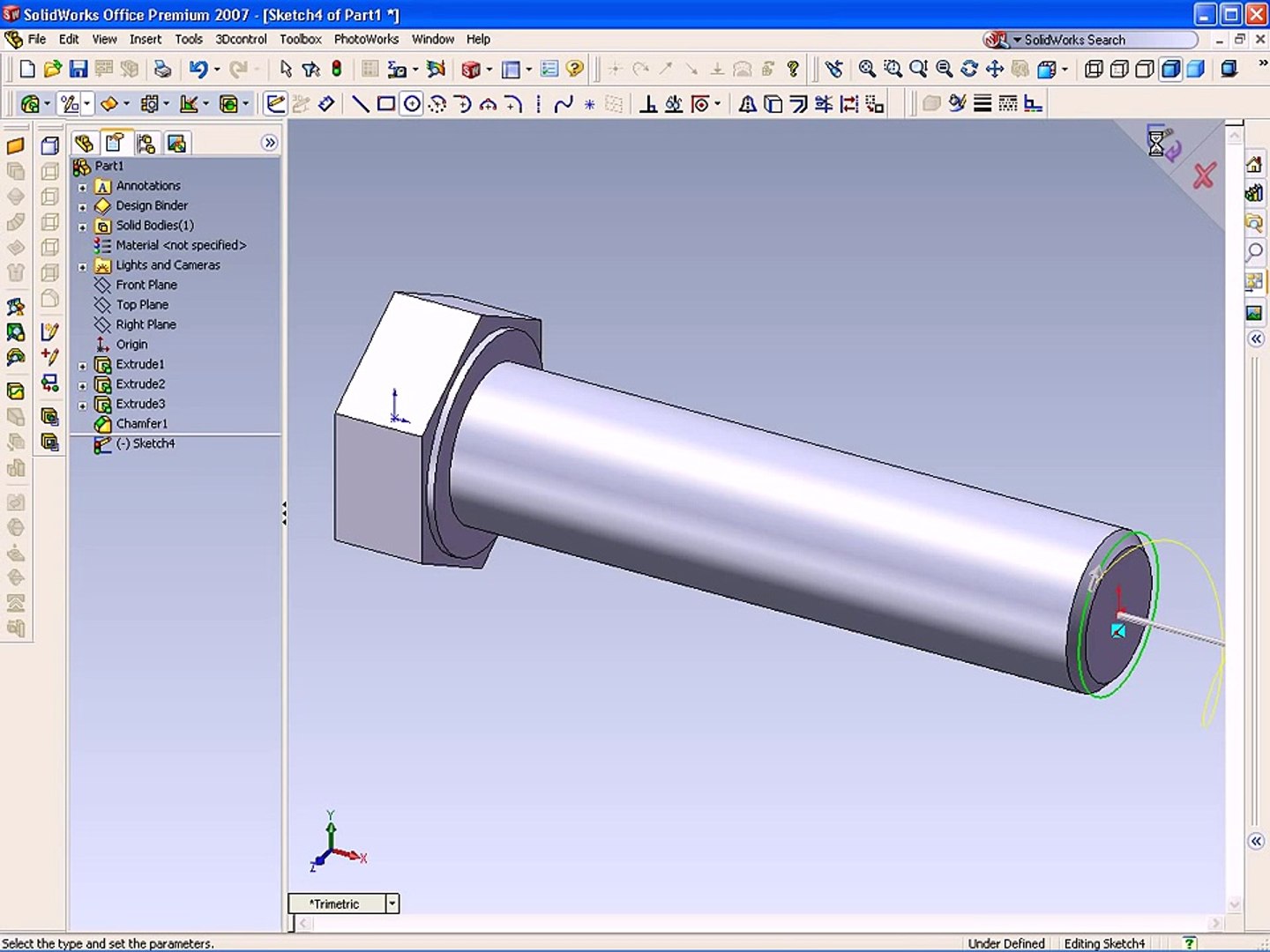This screenshot has height=952, width=1270.
Task: Select Chamfer1 in the feature tree
Action: (x=141, y=424)
